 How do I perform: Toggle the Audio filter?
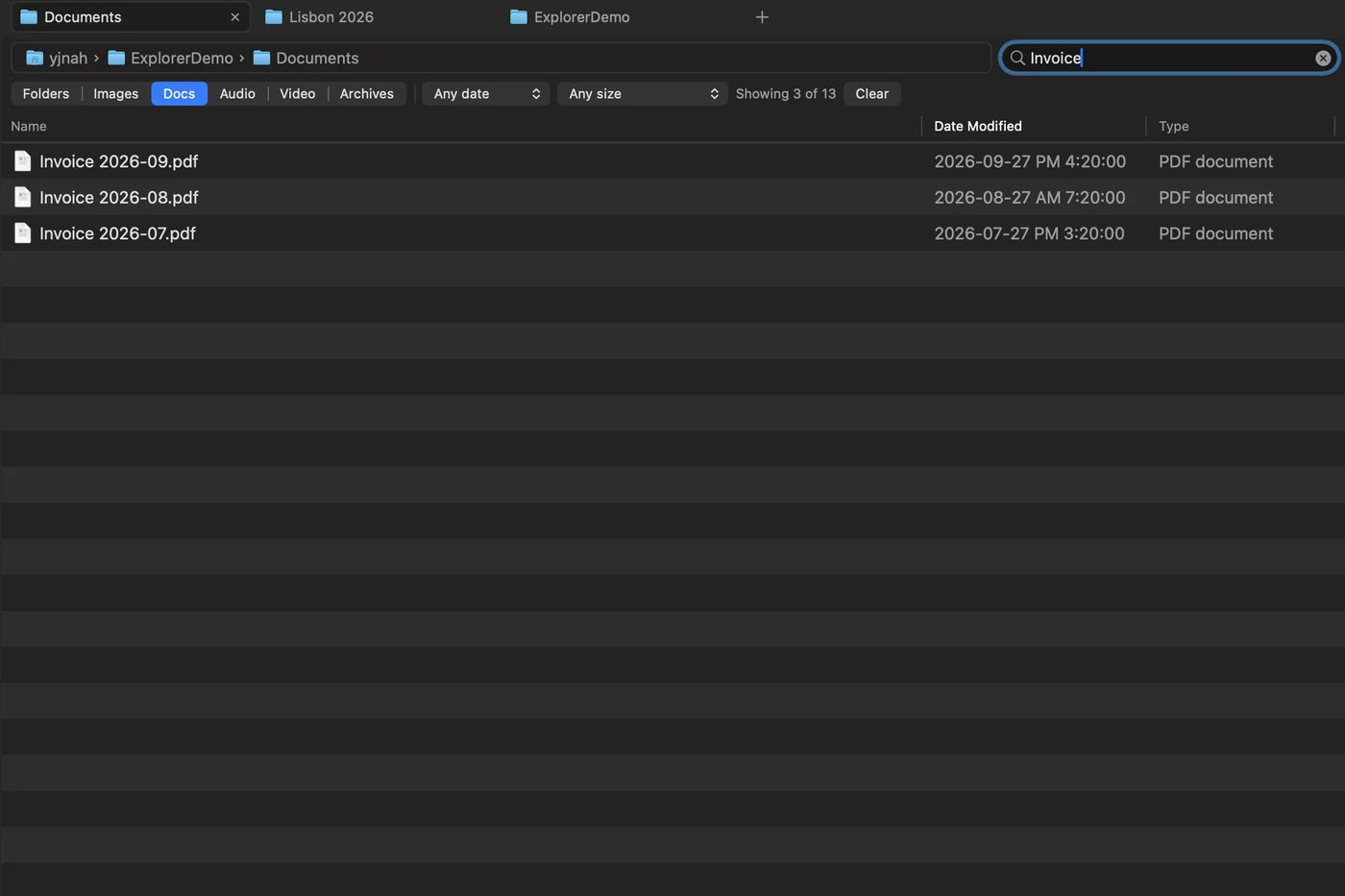pos(237,93)
